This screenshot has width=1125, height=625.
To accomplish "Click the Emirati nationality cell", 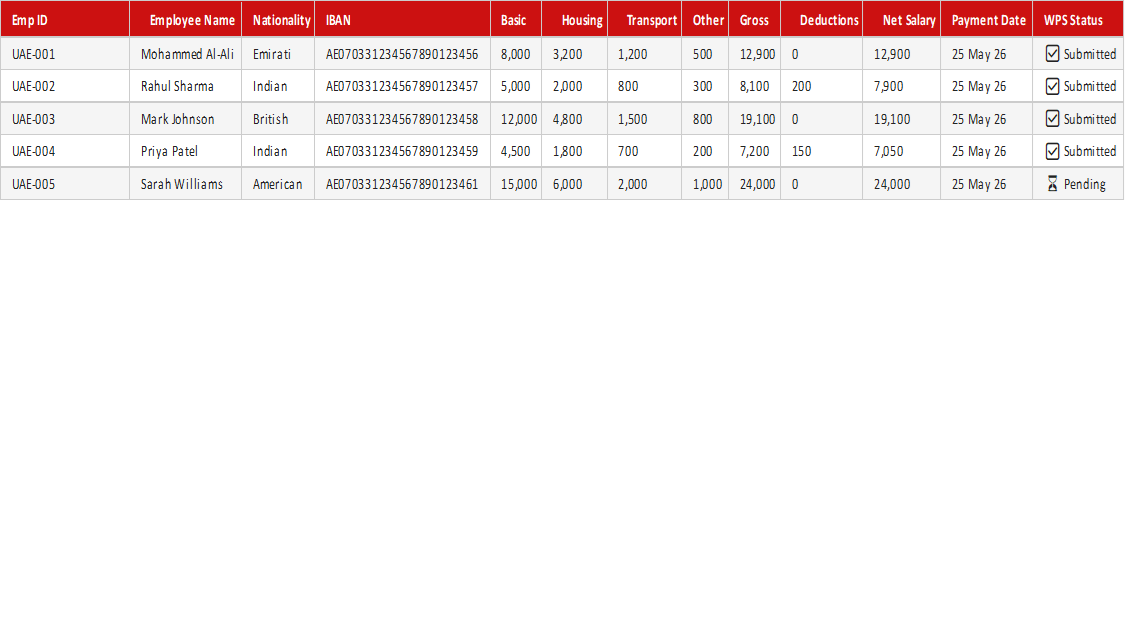I will click(278, 54).
